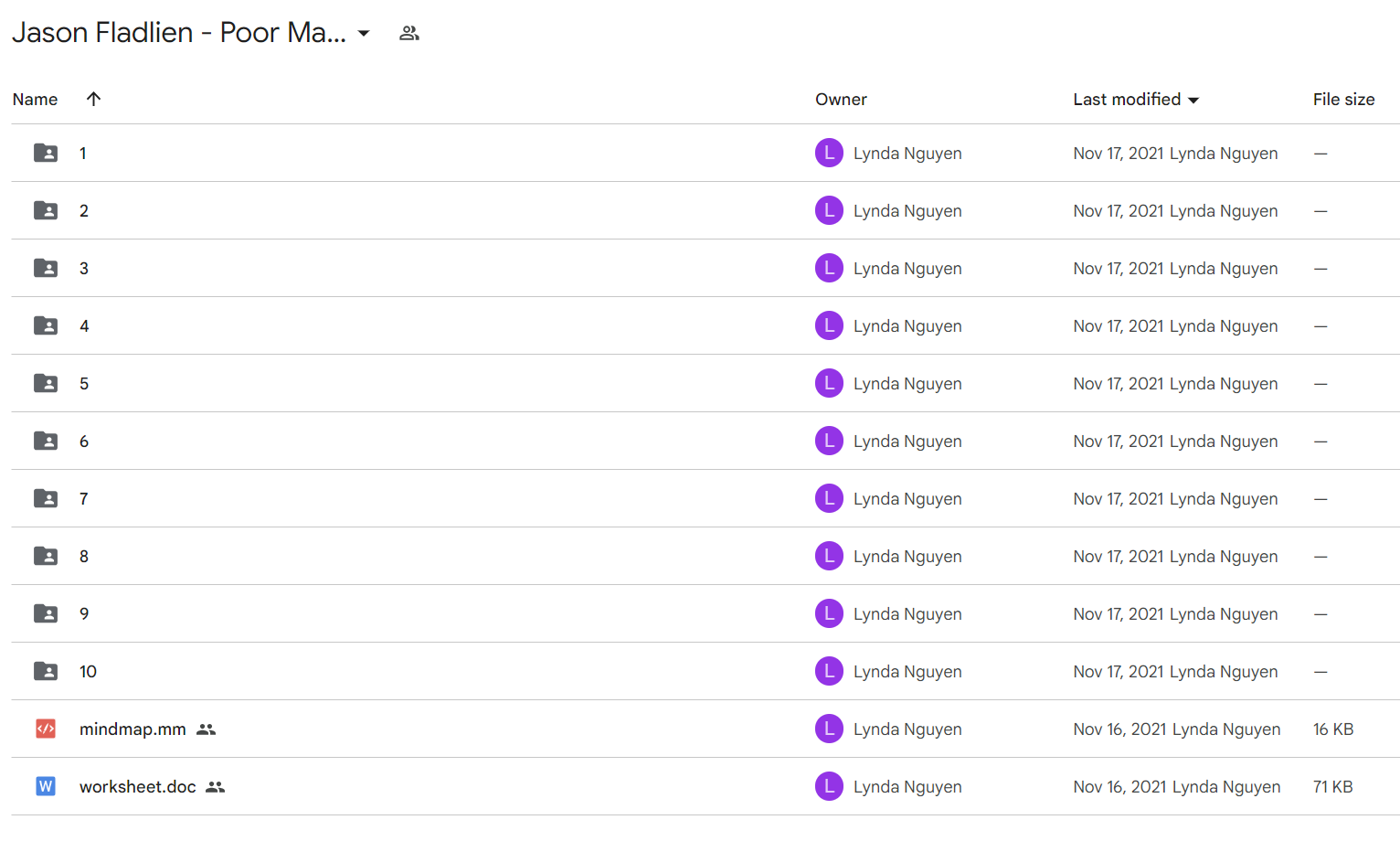Viewport: 1400px width, 841px height.
Task: Click owner avatar in worksheet.doc row
Action: [x=829, y=786]
